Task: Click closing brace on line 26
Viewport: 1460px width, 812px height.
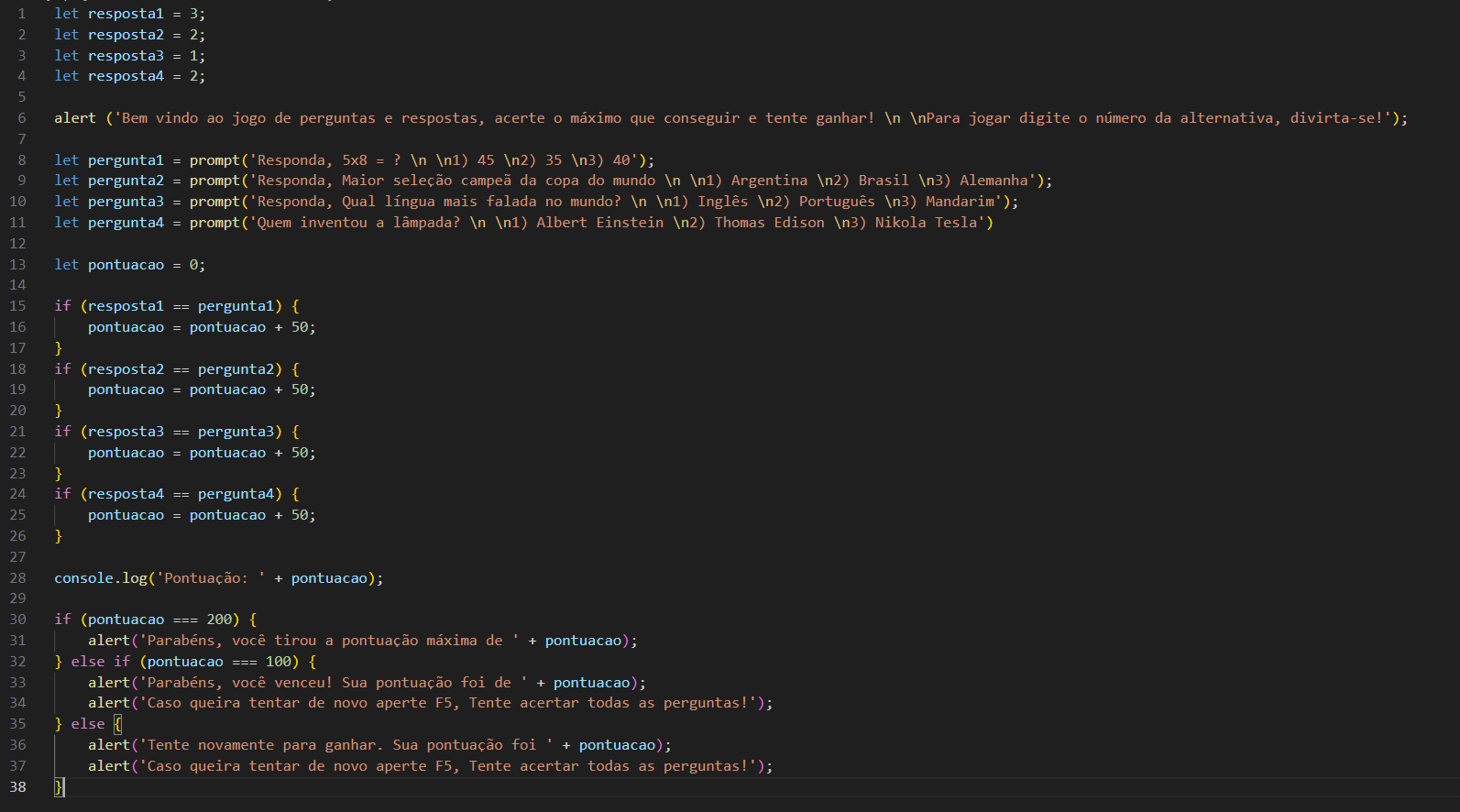Action: click(59, 536)
